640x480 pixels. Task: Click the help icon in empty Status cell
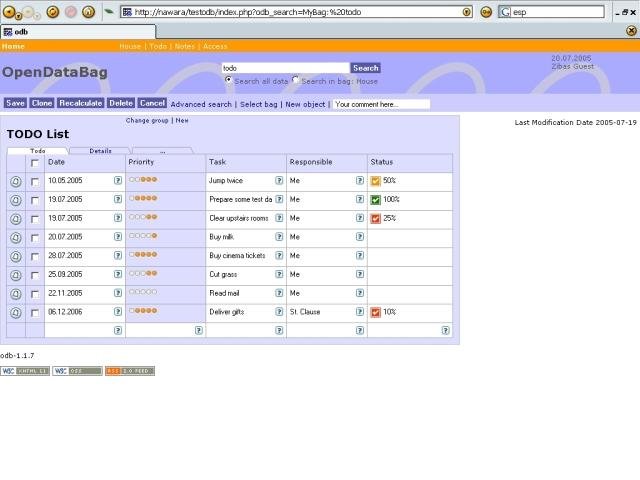[x=446, y=331]
